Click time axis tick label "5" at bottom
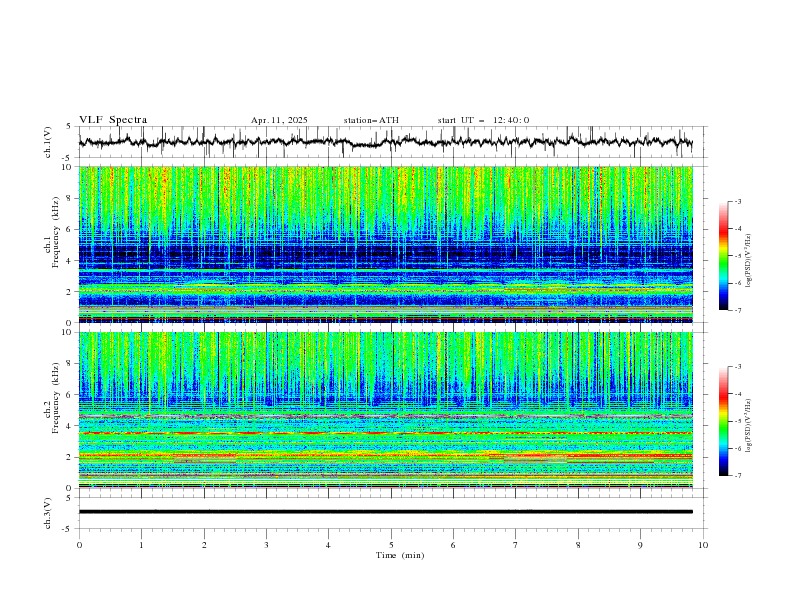The width and height of the screenshot is (792, 612). tap(391, 545)
